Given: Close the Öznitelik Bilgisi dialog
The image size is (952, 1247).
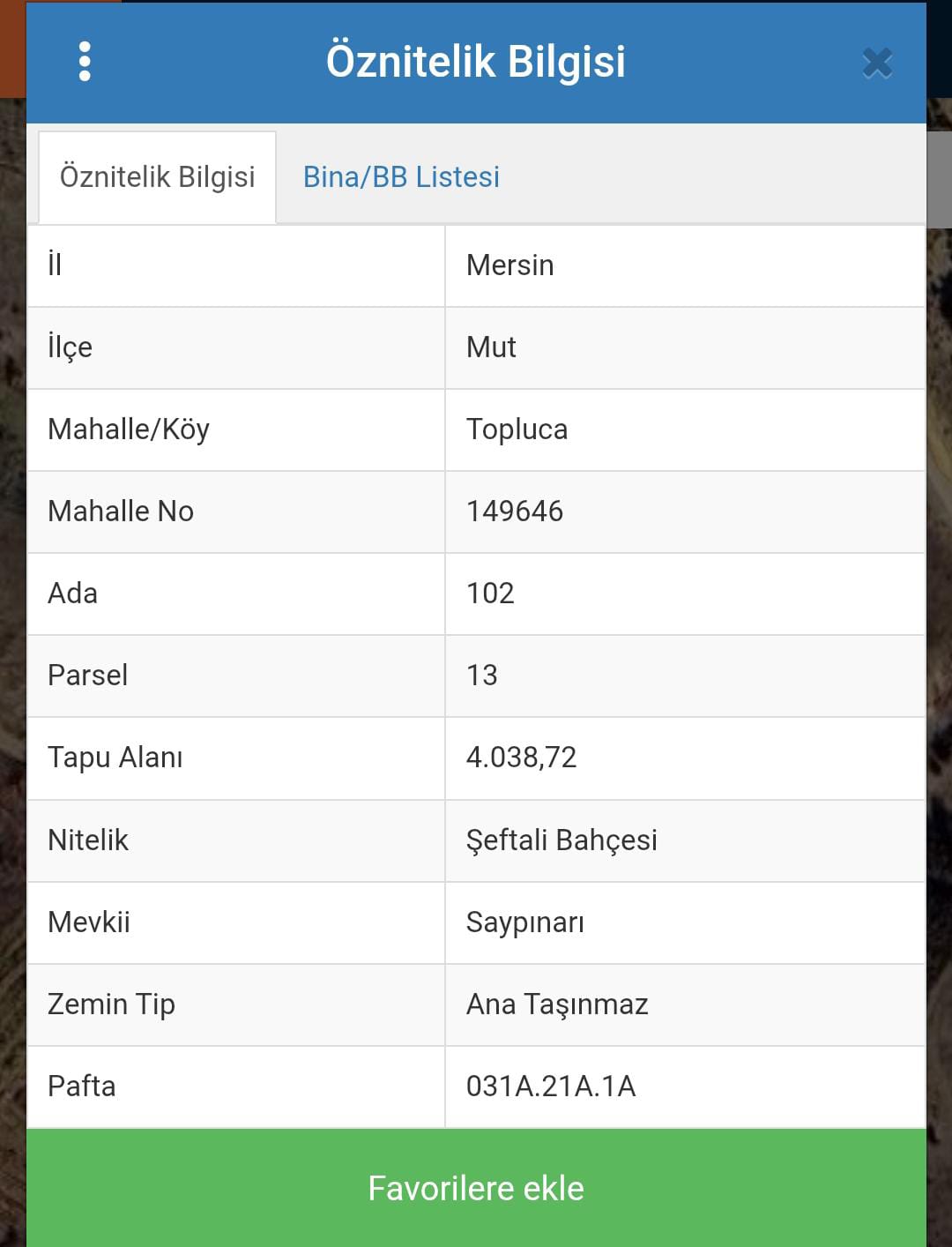Looking at the screenshot, I should 877,63.
